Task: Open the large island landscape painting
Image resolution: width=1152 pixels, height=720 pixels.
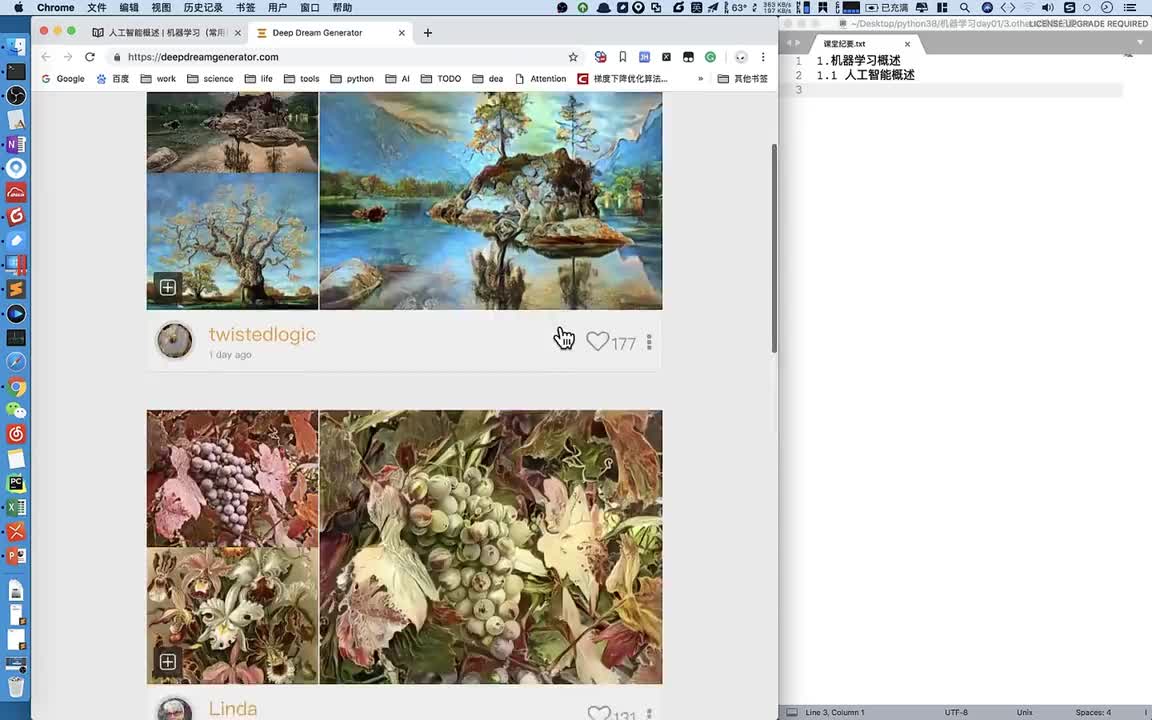Action: point(490,201)
